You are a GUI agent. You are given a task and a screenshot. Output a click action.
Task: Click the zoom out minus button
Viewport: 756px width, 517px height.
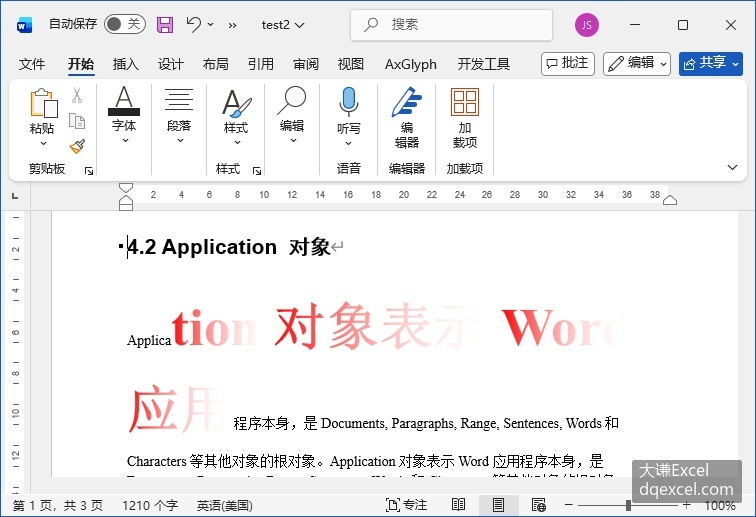568,505
